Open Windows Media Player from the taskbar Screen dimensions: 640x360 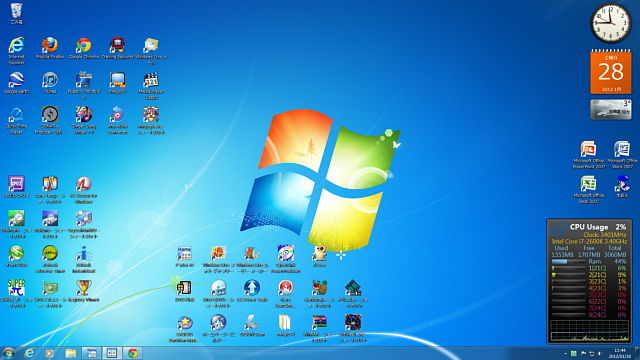(x=49, y=353)
